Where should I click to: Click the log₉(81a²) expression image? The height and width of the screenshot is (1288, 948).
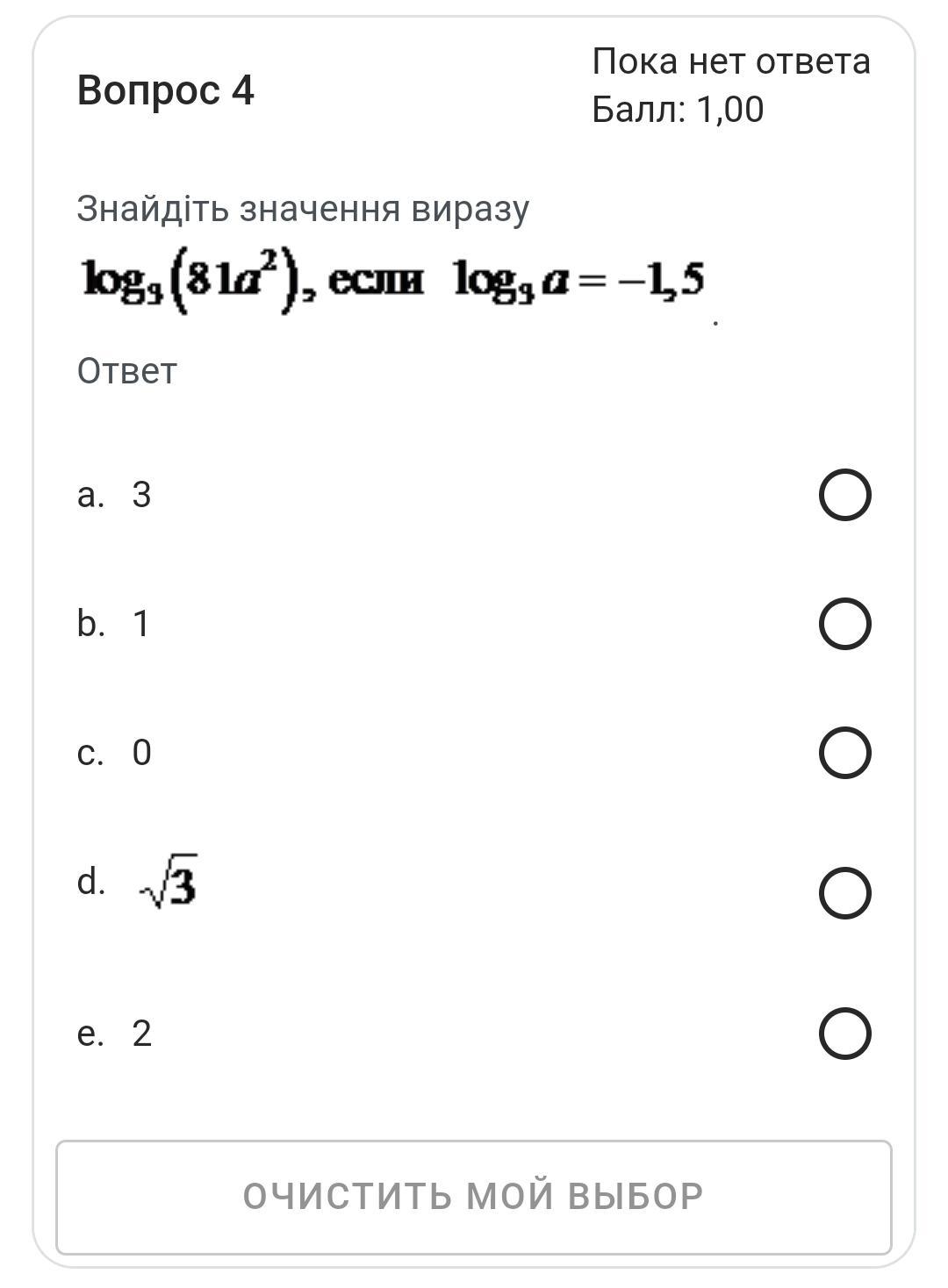pyautogui.click(x=198, y=281)
